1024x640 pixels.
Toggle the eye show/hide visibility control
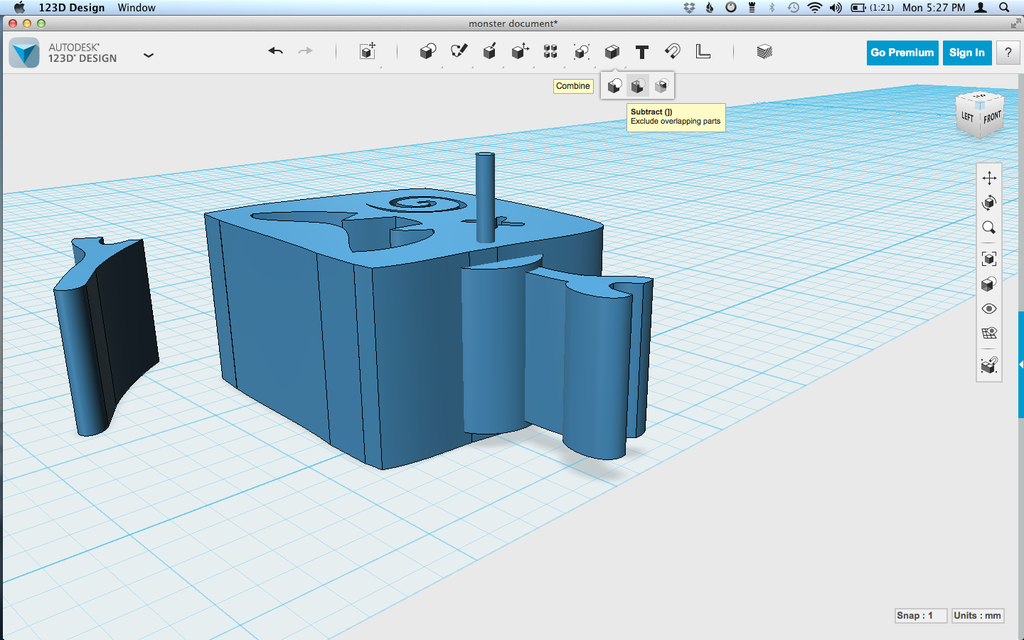tap(989, 309)
